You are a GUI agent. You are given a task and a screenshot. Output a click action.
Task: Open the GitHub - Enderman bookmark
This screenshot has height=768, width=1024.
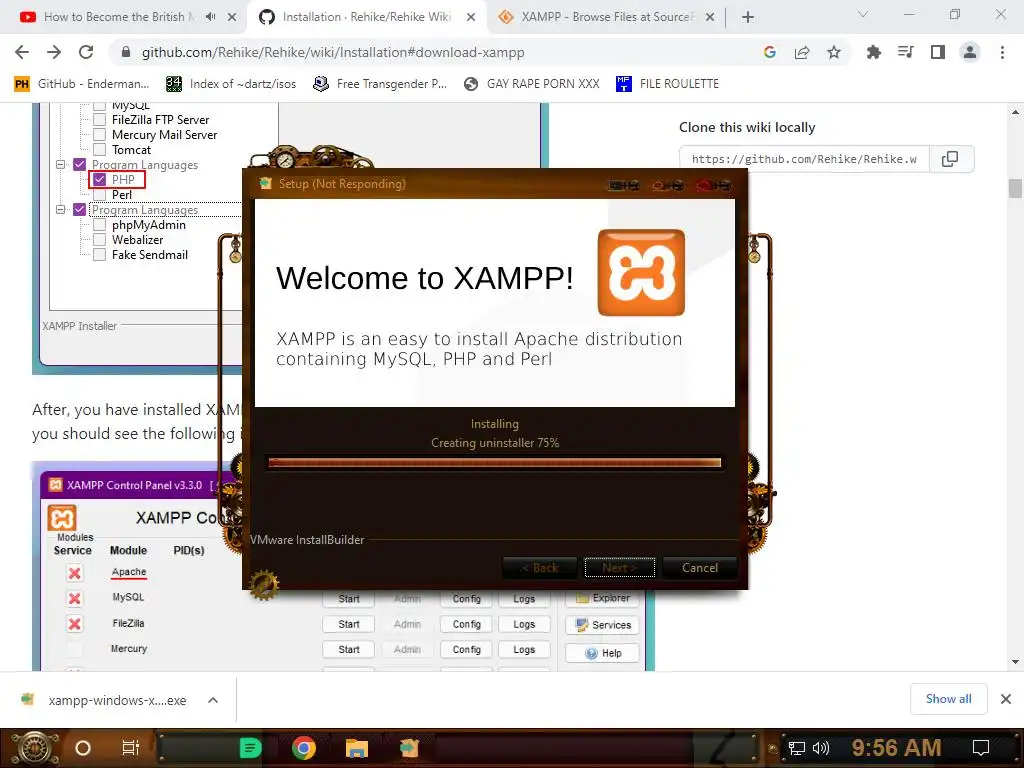pyautogui.click(x=82, y=84)
